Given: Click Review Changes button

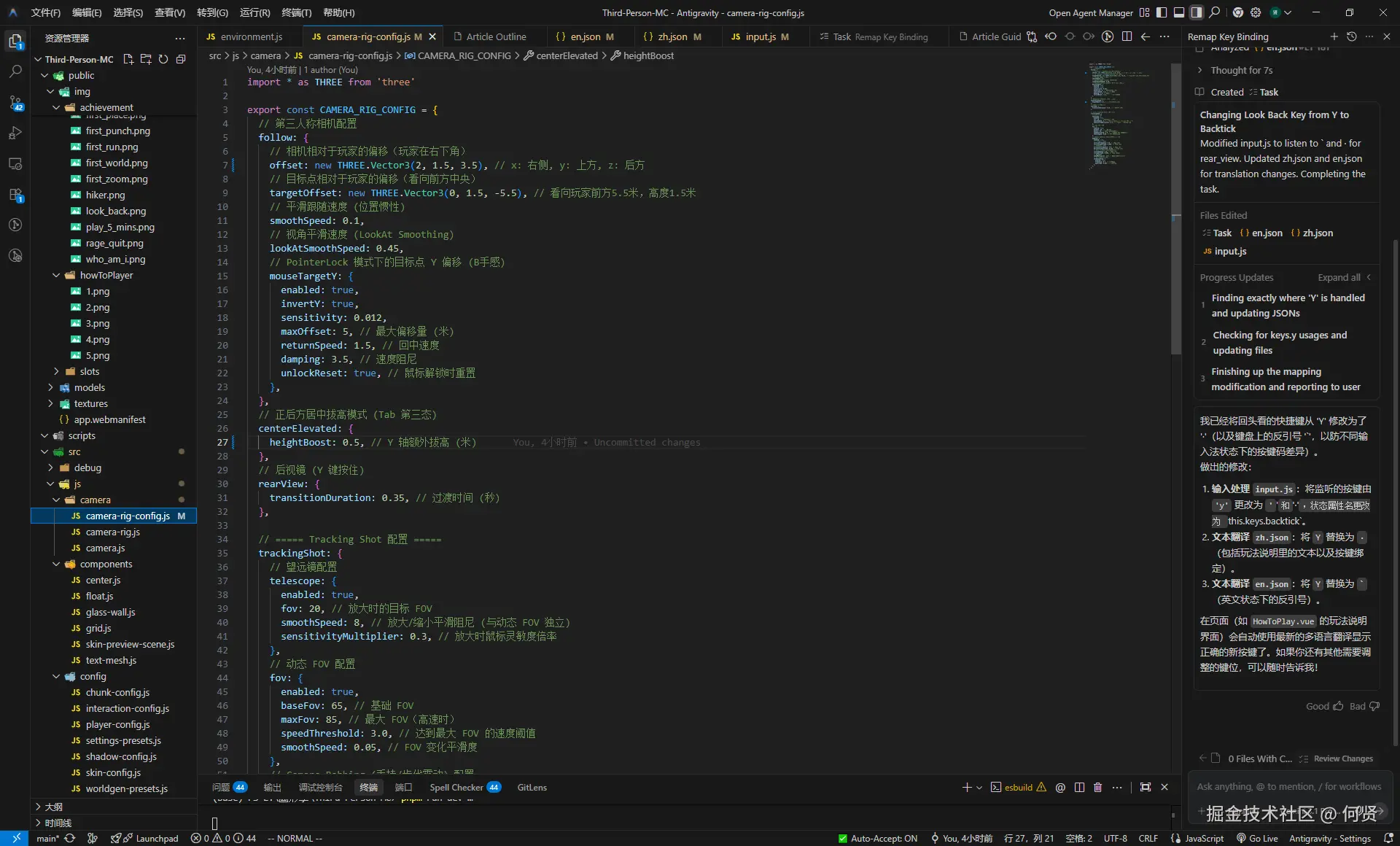Looking at the screenshot, I should (x=1342, y=758).
